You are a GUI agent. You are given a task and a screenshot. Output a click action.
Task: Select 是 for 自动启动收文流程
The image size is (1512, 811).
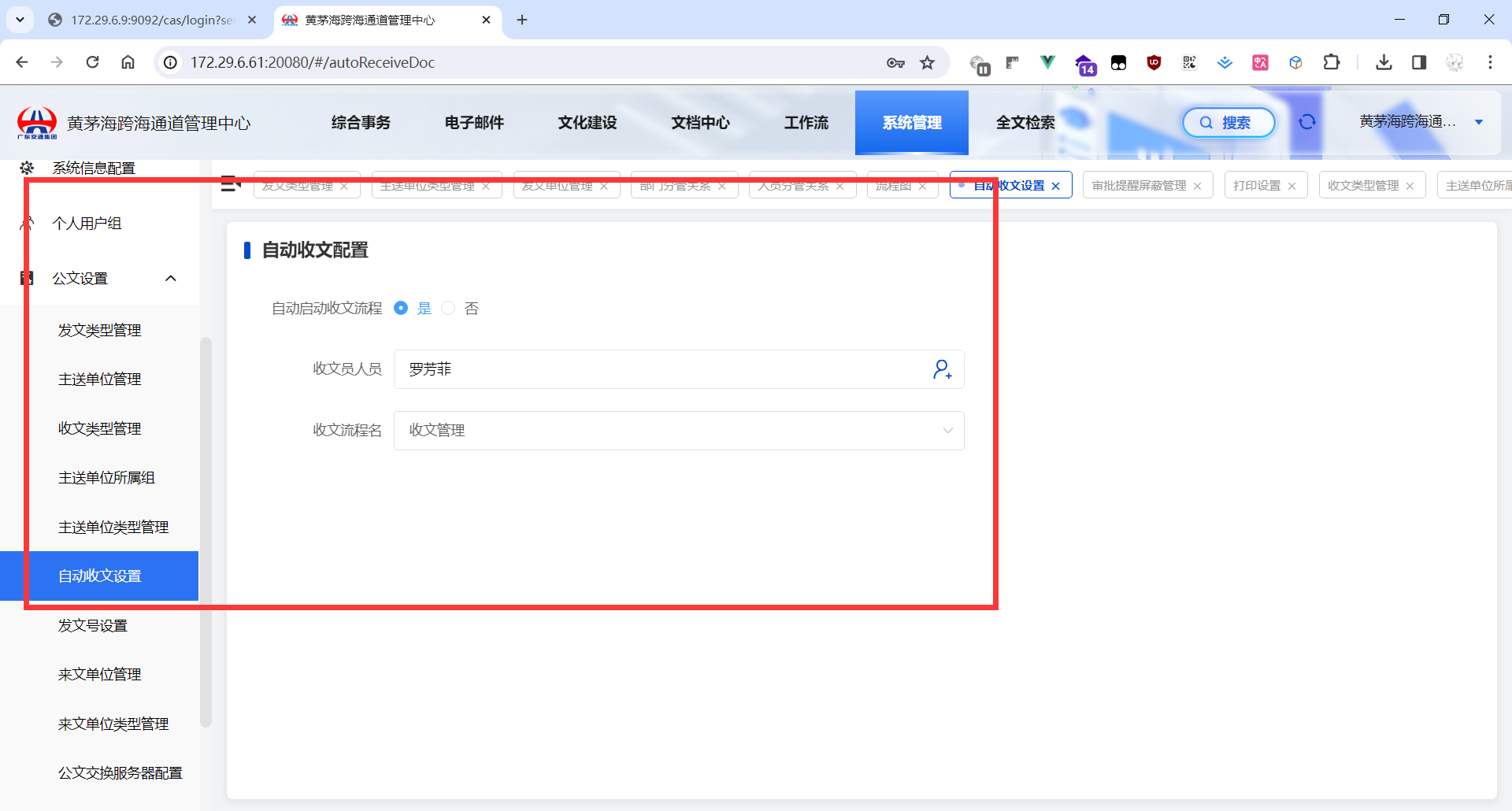coord(401,308)
